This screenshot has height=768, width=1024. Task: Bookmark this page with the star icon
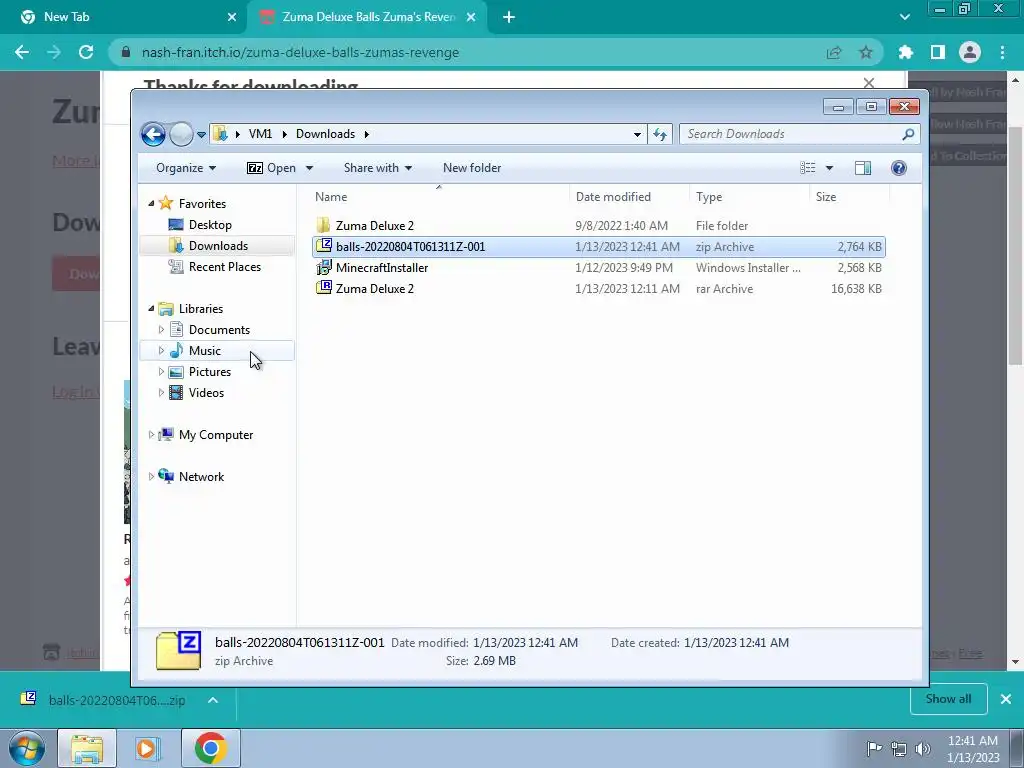point(865,52)
